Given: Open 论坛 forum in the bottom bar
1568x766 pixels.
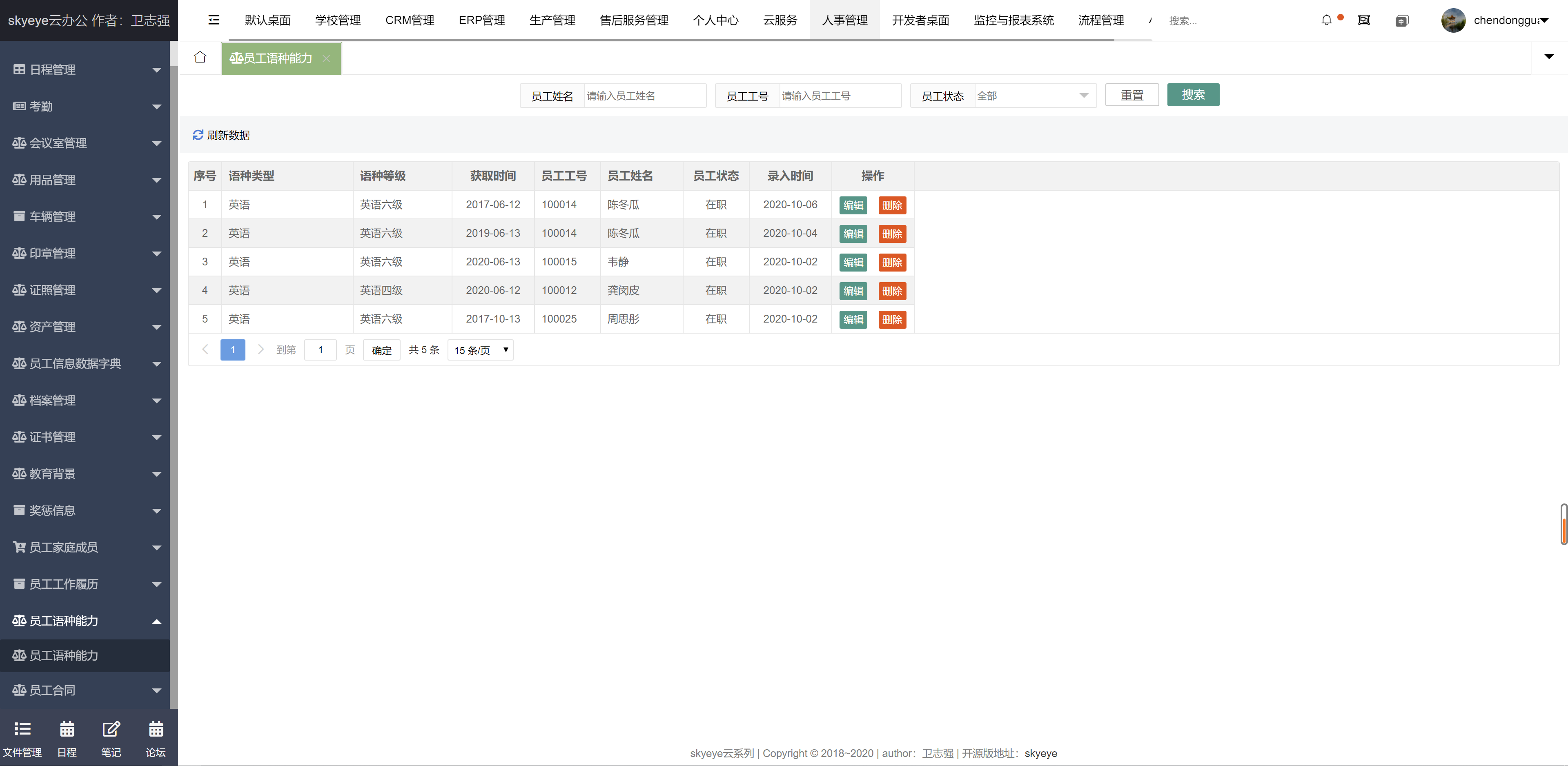Looking at the screenshot, I should pyautogui.click(x=156, y=739).
